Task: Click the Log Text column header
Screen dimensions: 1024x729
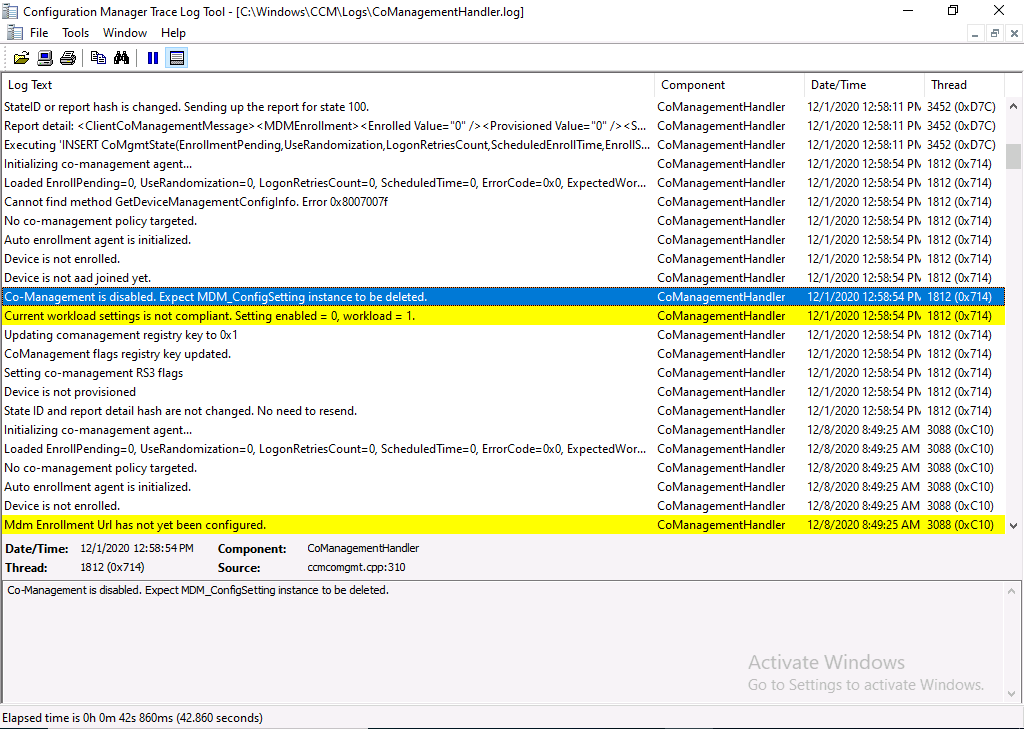Action: coord(328,85)
